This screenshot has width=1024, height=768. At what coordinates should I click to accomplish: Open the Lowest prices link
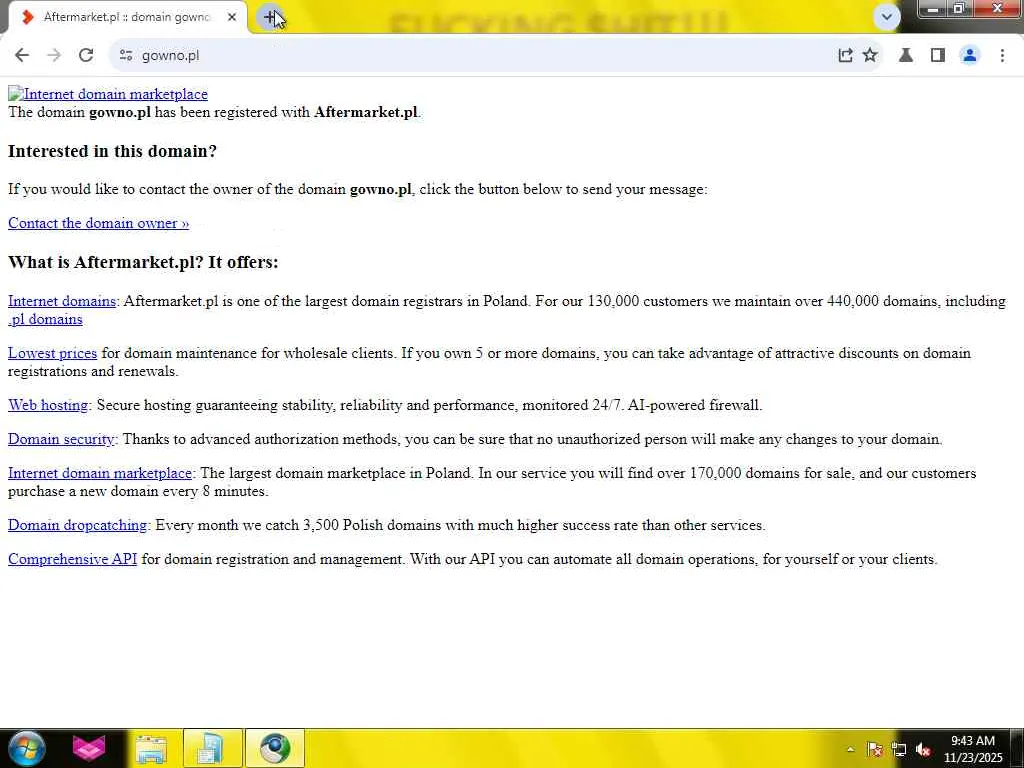pyautogui.click(x=52, y=353)
